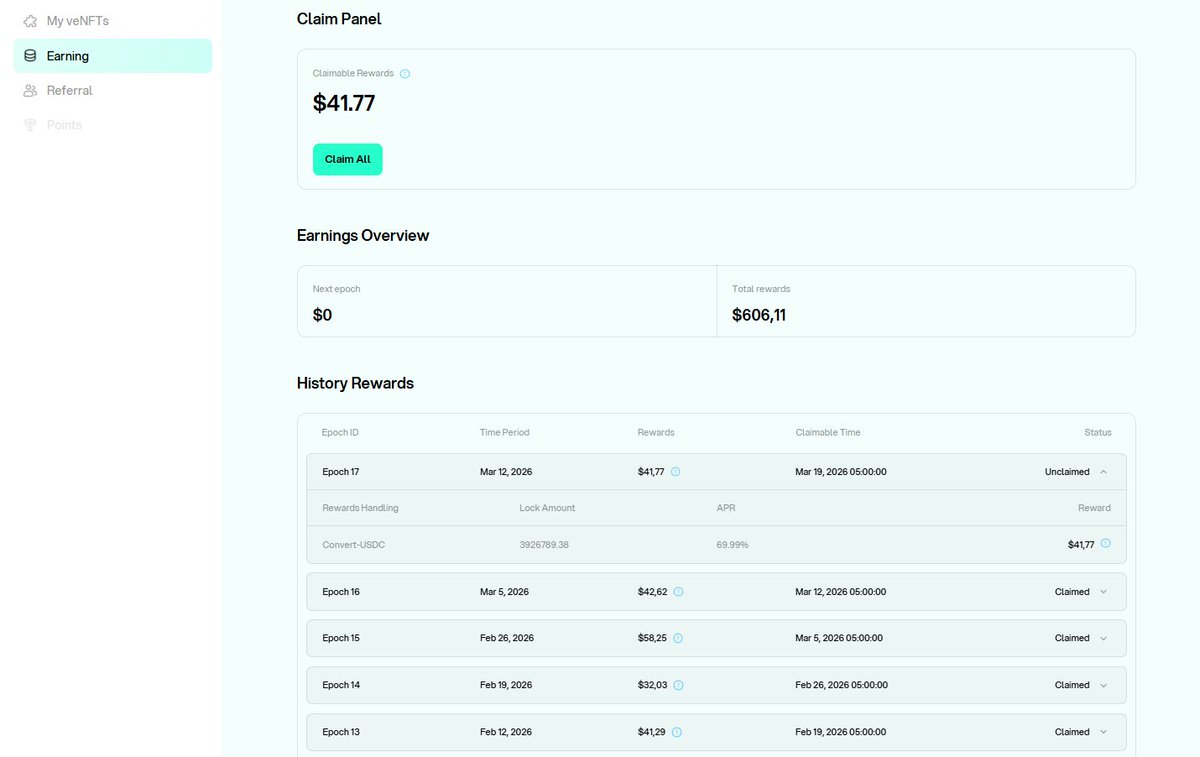Click claimable time Mar 19, 2026 05:00:00
This screenshot has height=757, width=1200.
[x=841, y=472]
